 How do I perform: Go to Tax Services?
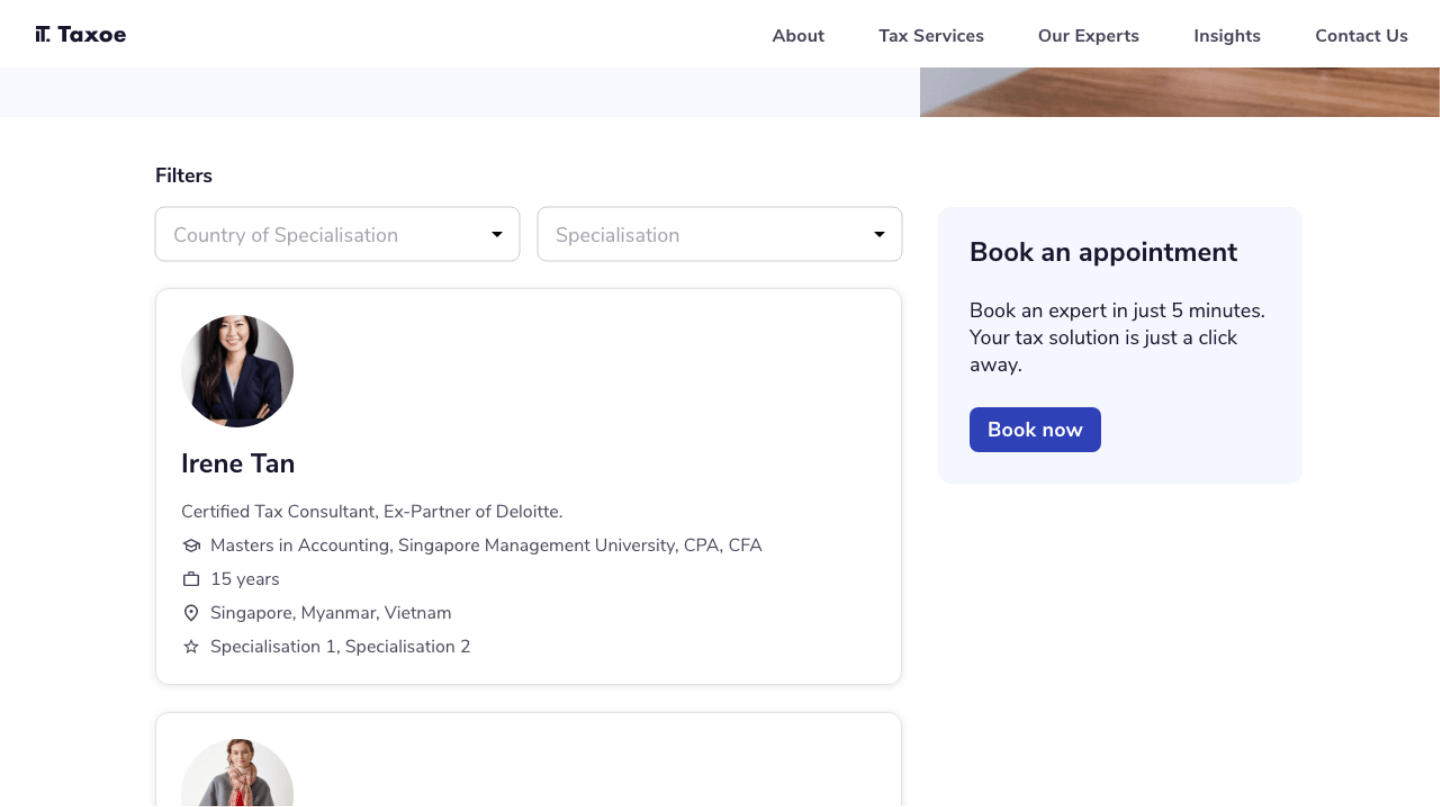pyautogui.click(x=931, y=36)
